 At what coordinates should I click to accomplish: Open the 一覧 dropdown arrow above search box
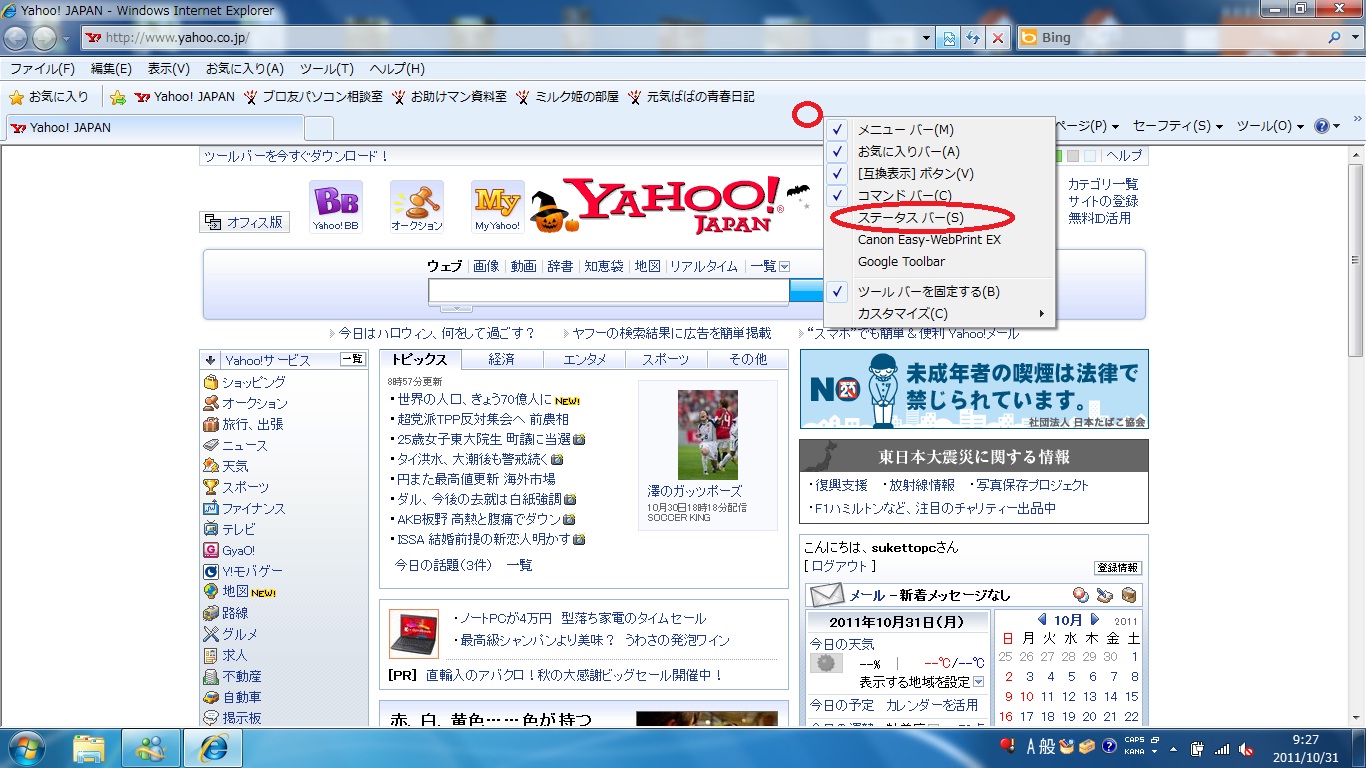784,266
